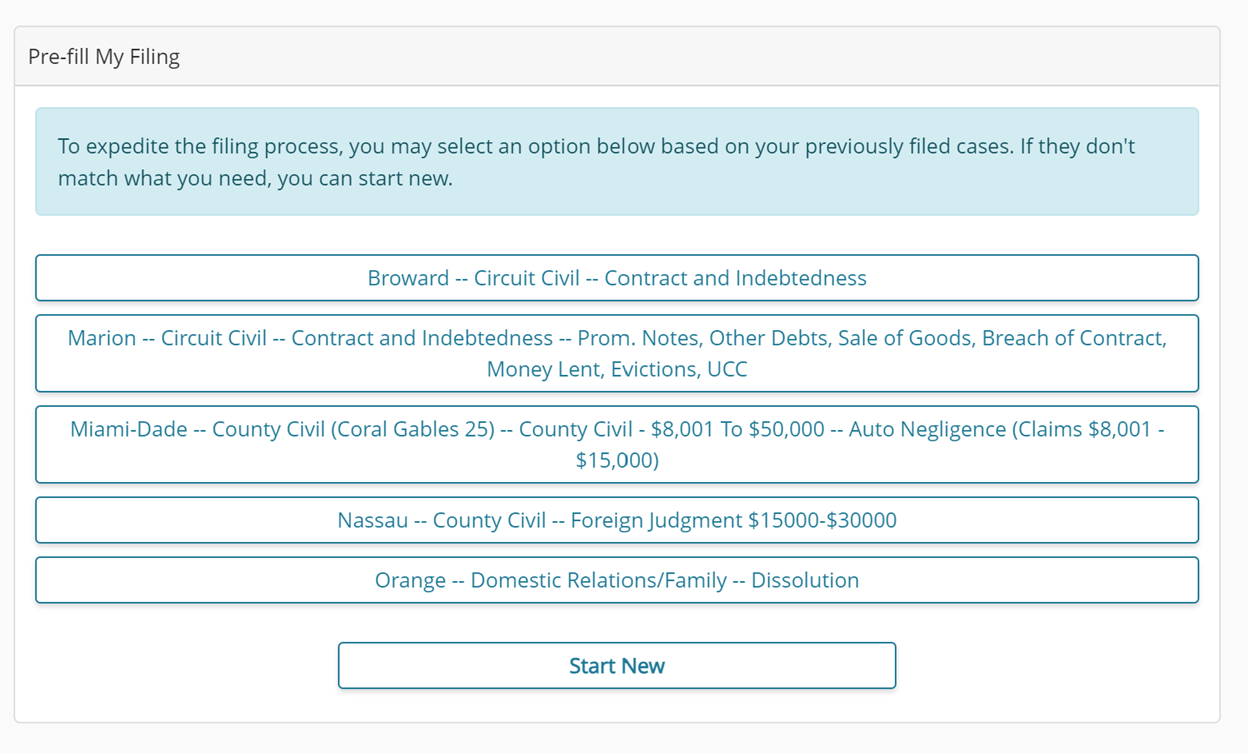Begin a blank filing with Start New
Screen dimensions: 1248x753
point(617,666)
